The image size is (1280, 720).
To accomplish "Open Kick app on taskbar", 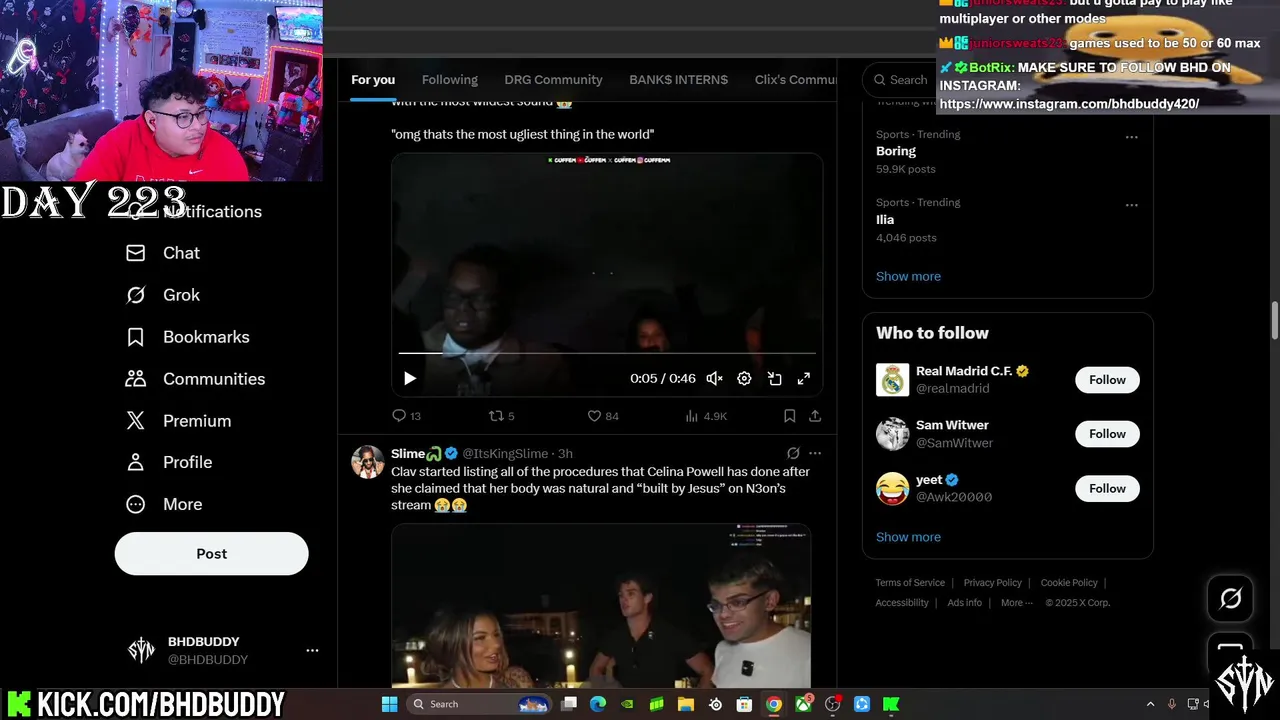I will pyautogui.click(x=890, y=704).
